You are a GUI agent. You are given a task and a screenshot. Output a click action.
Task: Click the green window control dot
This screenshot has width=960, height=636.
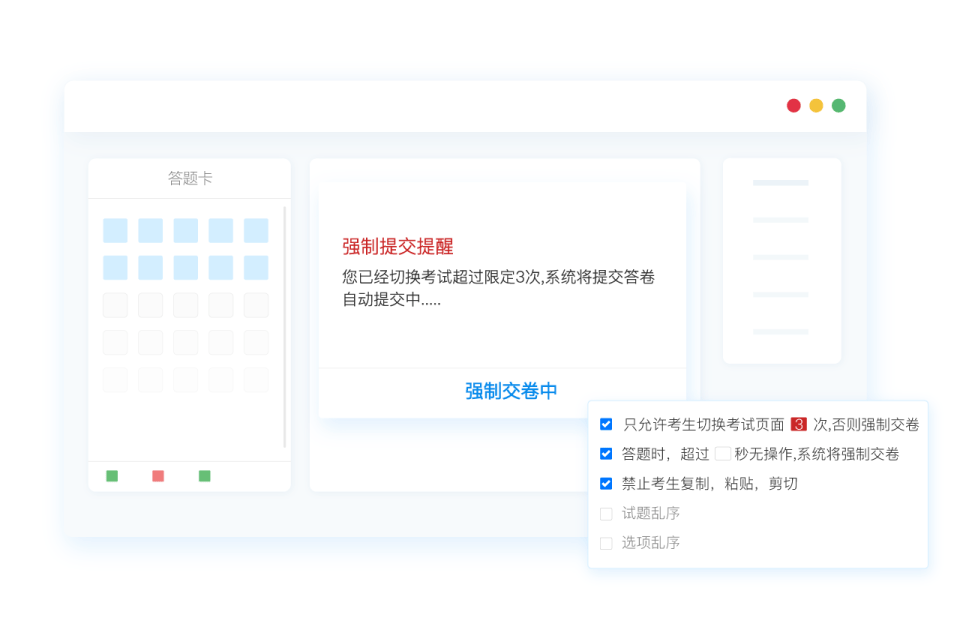838,104
